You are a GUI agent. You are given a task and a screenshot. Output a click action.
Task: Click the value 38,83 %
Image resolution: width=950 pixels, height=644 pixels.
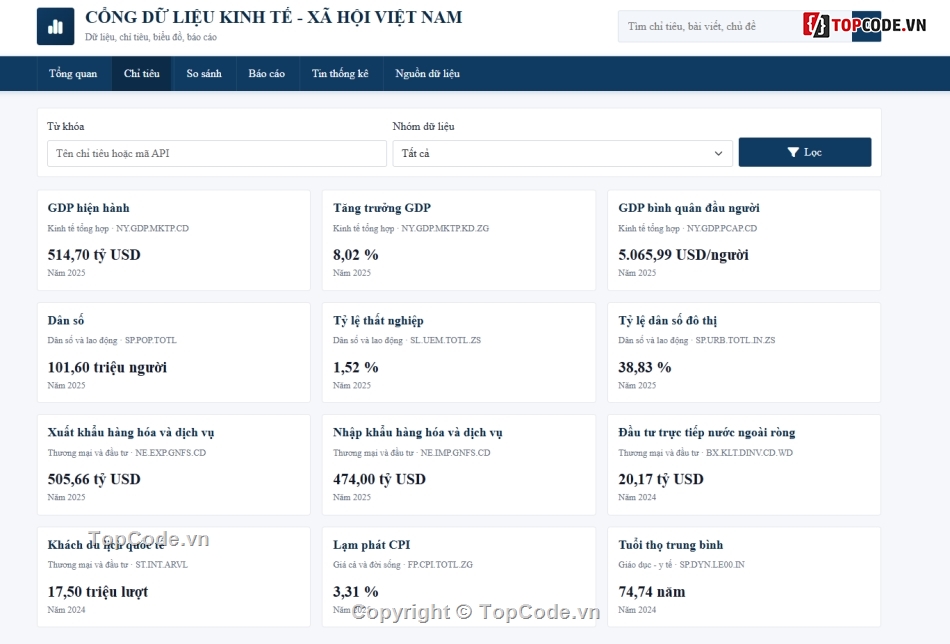tap(645, 367)
